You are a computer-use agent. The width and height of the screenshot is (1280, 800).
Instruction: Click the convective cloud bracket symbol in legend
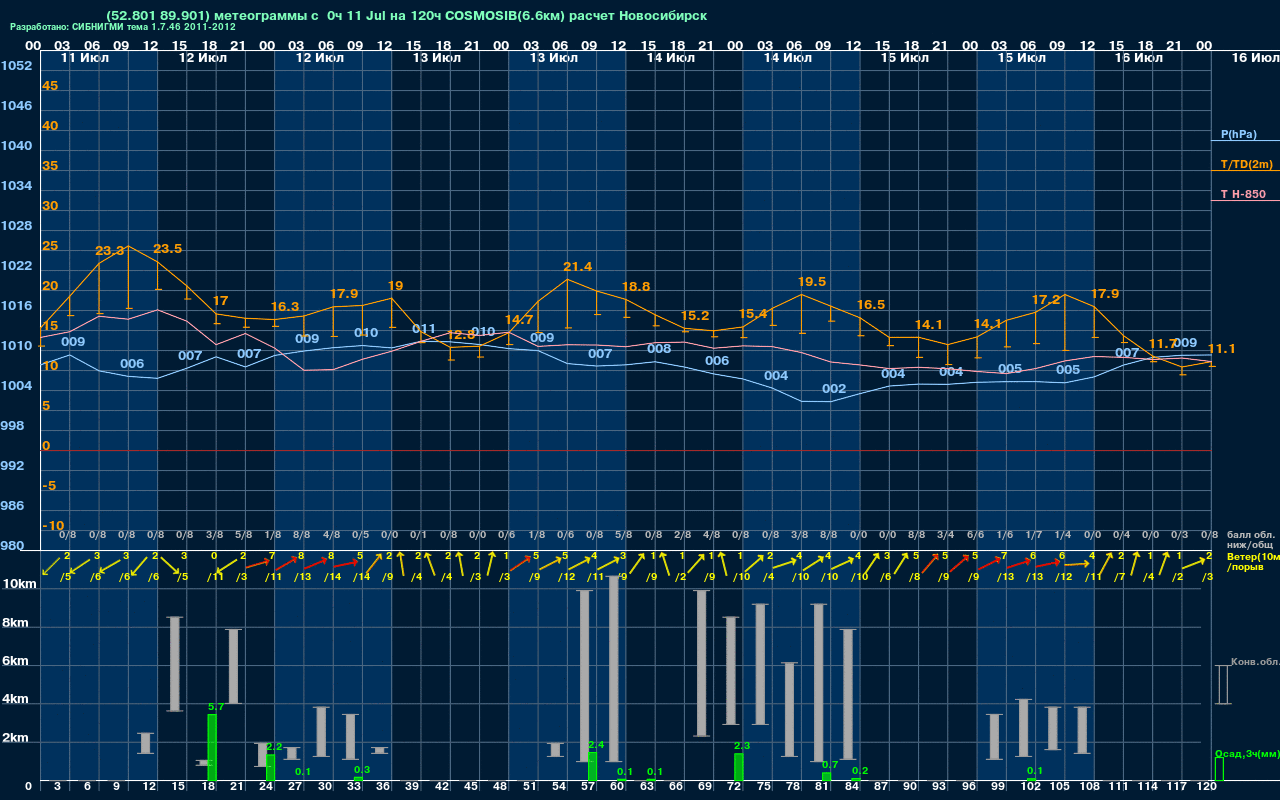click(1222, 685)
